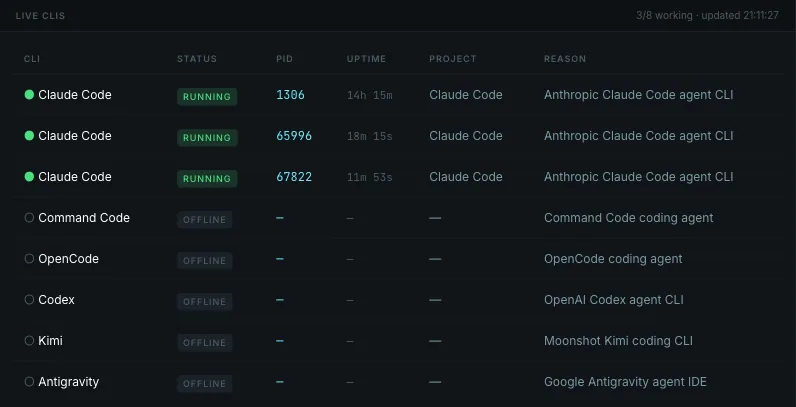796x407 pixels.
Task: Click the OFFLINE badge in the Kimi row
Action: pyautogui.click(x=205, y=343)
